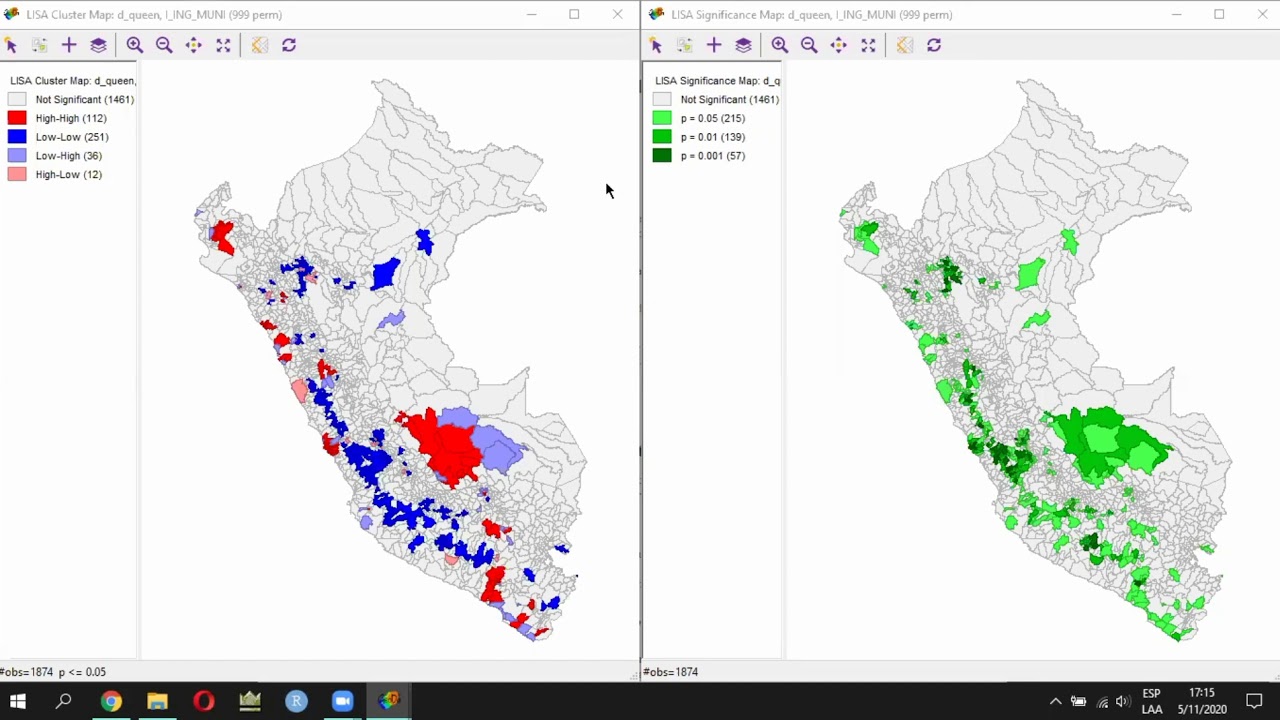Select 'p = 0.001 (57)' legend label
1280x720 pixels.
[713, 156]
